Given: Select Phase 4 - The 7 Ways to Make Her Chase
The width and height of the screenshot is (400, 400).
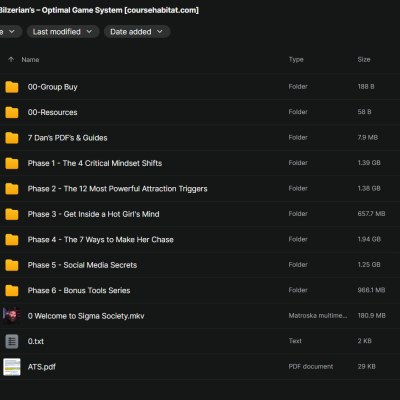Looking at the screenshot, I should coord(101,240).
